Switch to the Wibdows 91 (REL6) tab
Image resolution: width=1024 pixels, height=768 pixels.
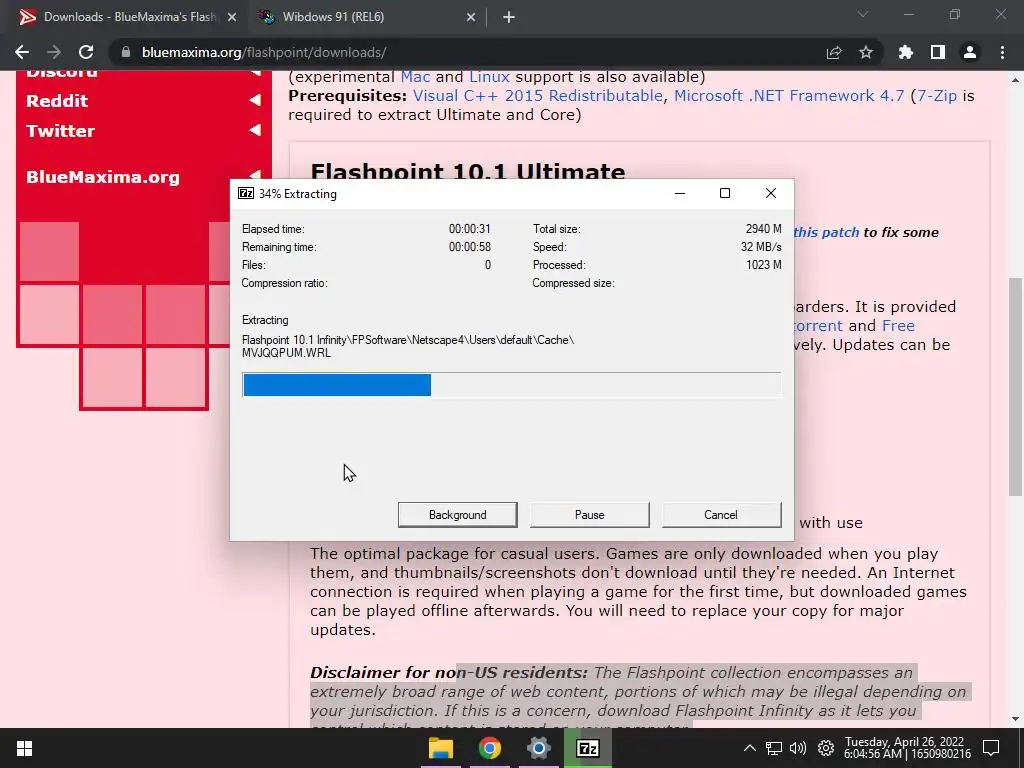[x=366, y=17]
